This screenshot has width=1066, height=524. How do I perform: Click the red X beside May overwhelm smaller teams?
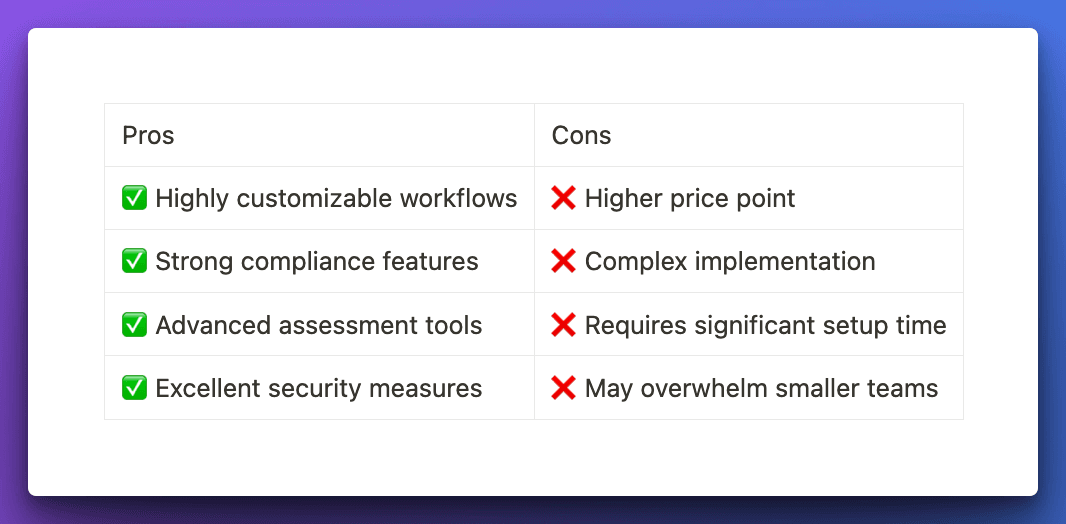(x=563, y=388)
